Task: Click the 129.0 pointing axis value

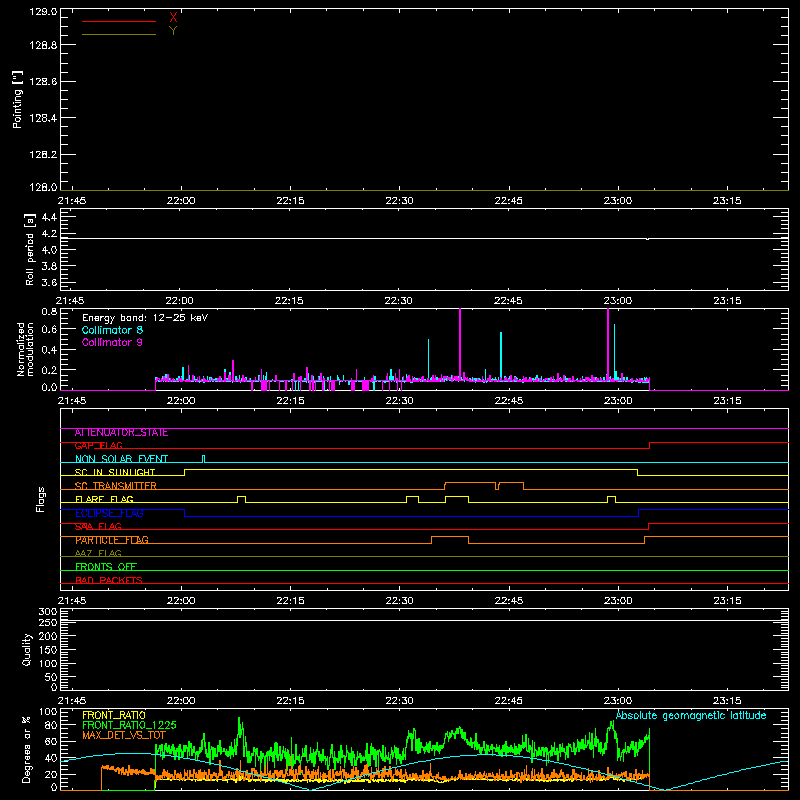Action: point(43,12)
